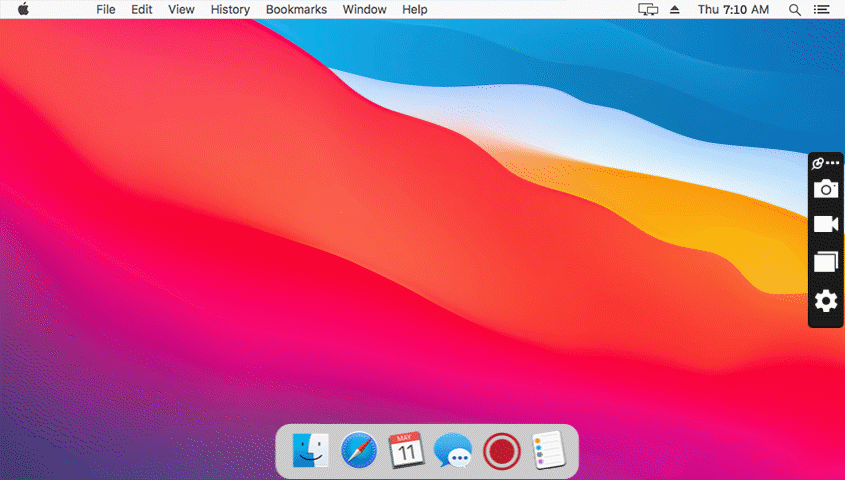This screenshot has width=845, height=480.
Task: Open Messages from the Dock
Action: pyautogui.click(x=453, y=452)
